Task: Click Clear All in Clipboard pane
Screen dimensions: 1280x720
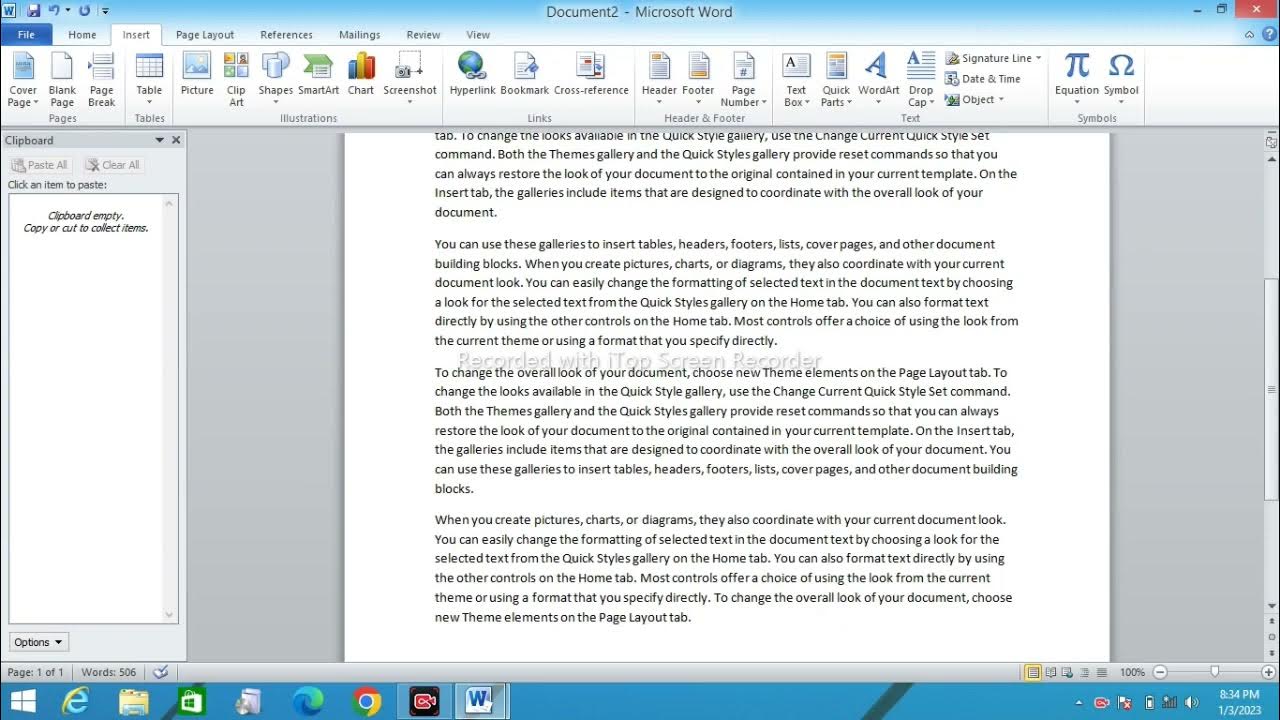Action: point(113,165)
